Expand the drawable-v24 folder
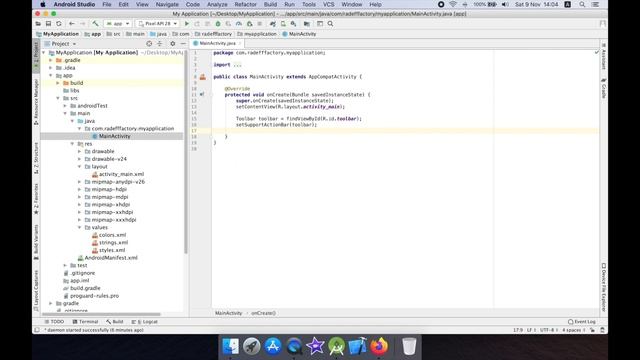640x360 pixels. click(x=80, y=159)
